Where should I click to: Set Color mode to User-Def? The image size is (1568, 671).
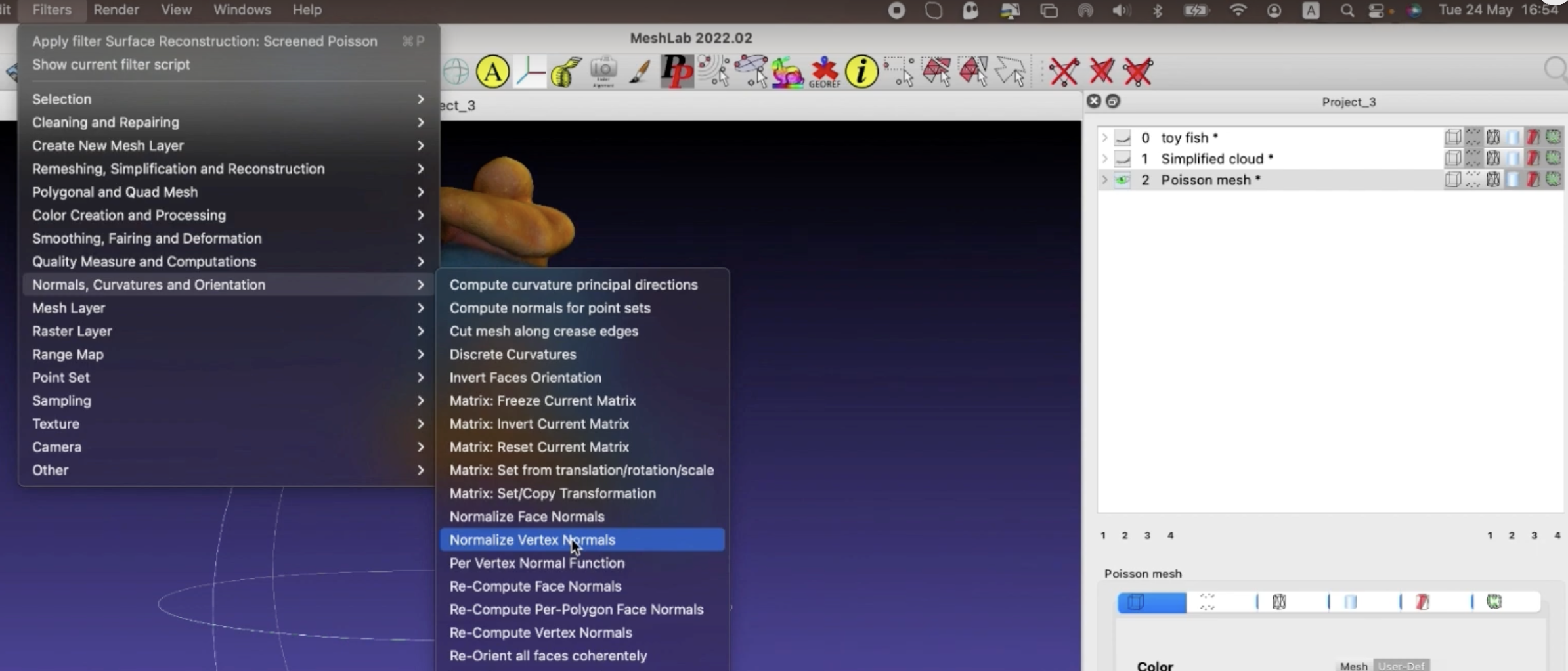click(1401, 666)
